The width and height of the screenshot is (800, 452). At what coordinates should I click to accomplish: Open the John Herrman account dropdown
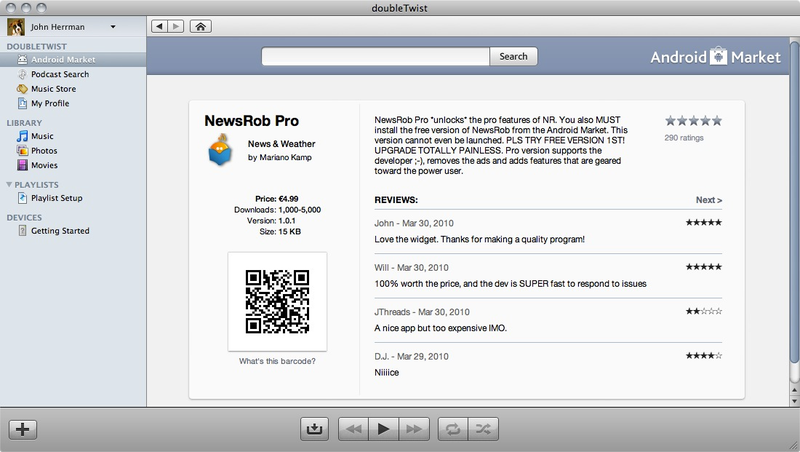tap(113, 27)
